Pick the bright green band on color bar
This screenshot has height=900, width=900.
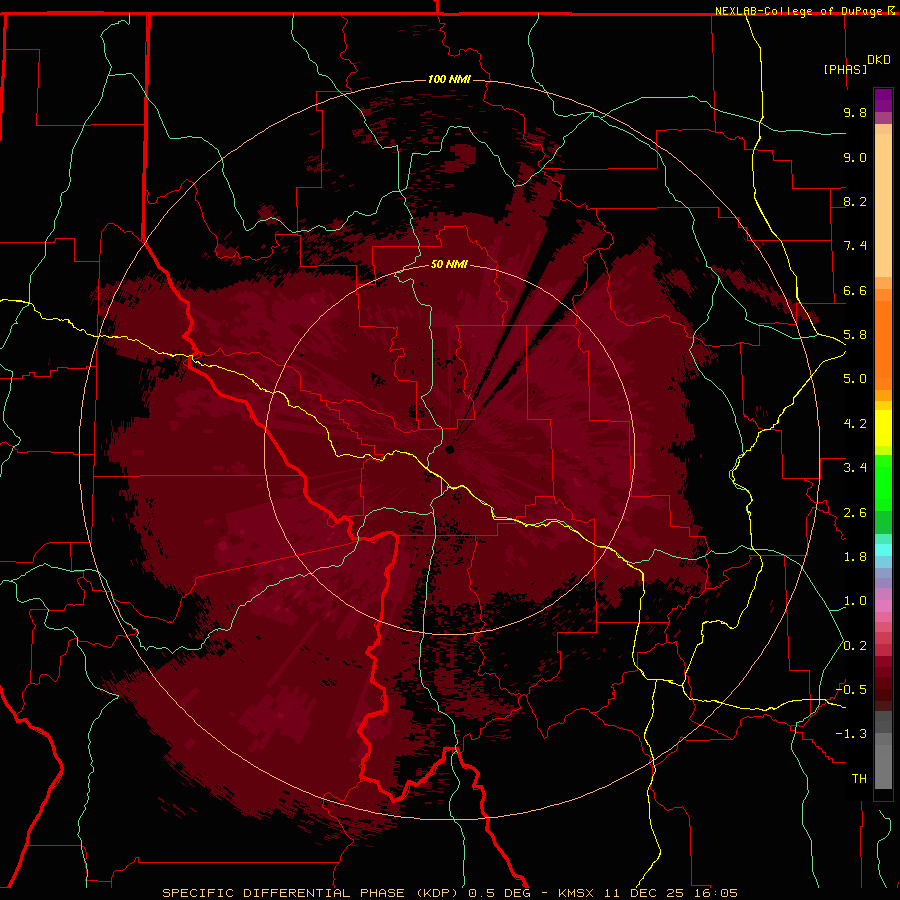click(883, 483)
